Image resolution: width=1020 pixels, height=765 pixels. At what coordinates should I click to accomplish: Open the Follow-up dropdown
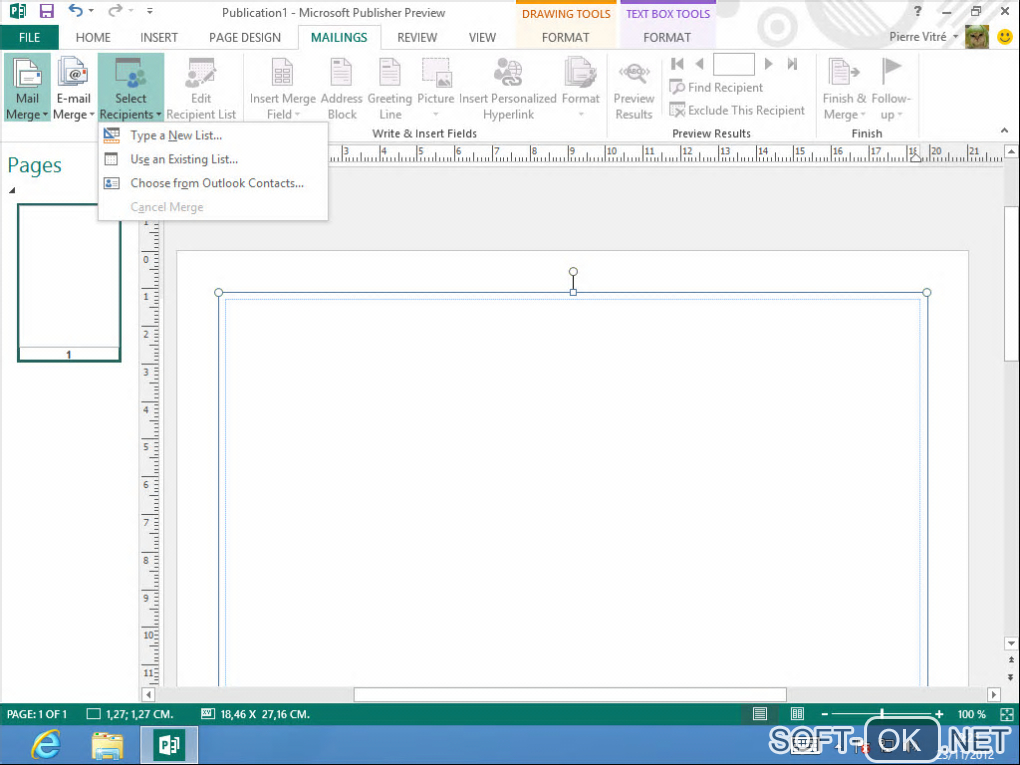pos(891,88)
